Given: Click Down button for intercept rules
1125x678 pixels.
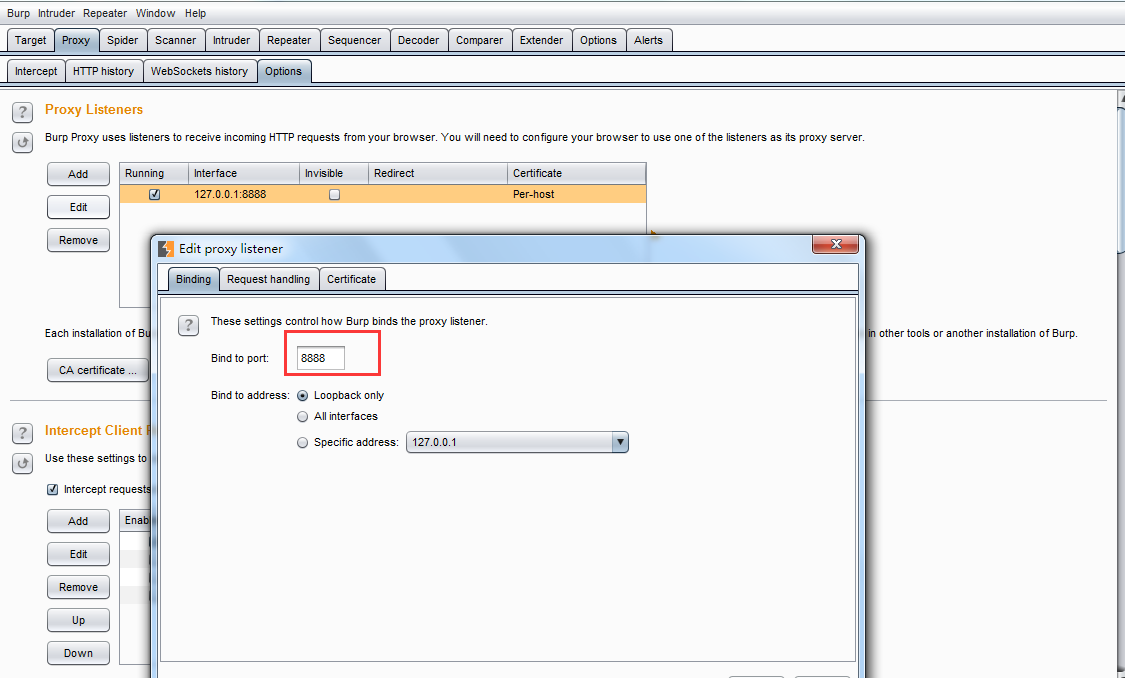Looking at the screenshot, I should 78,654.
